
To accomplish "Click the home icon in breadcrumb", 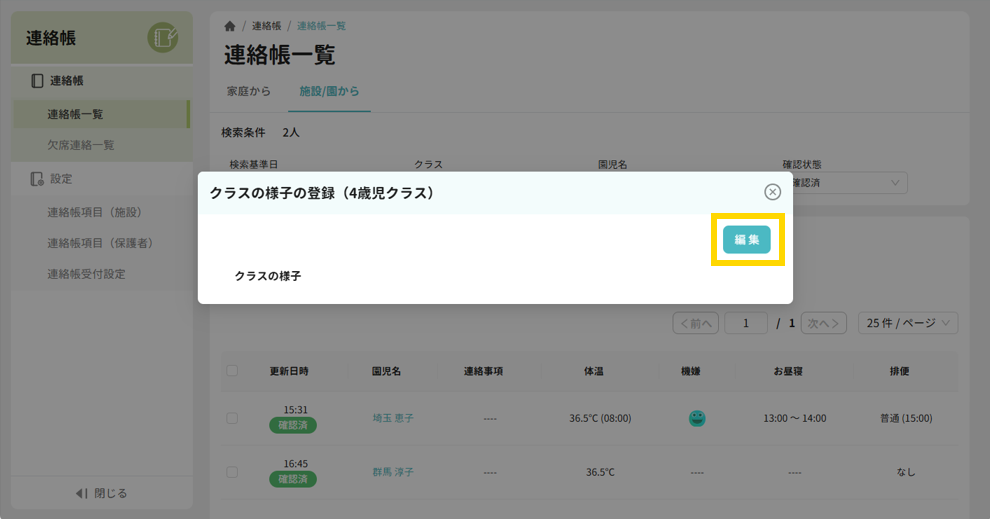I will point(230,26).
